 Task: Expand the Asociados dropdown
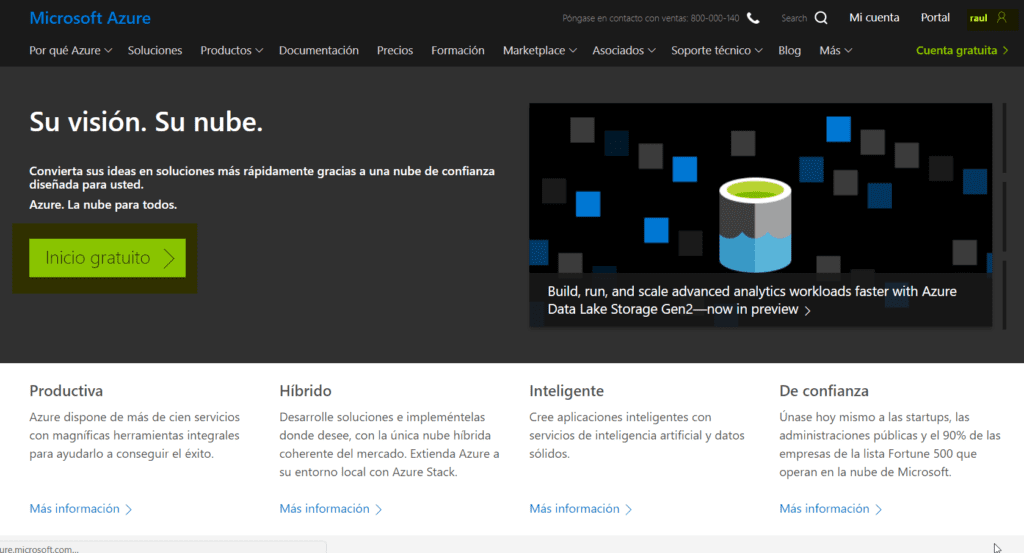[624, 50]
